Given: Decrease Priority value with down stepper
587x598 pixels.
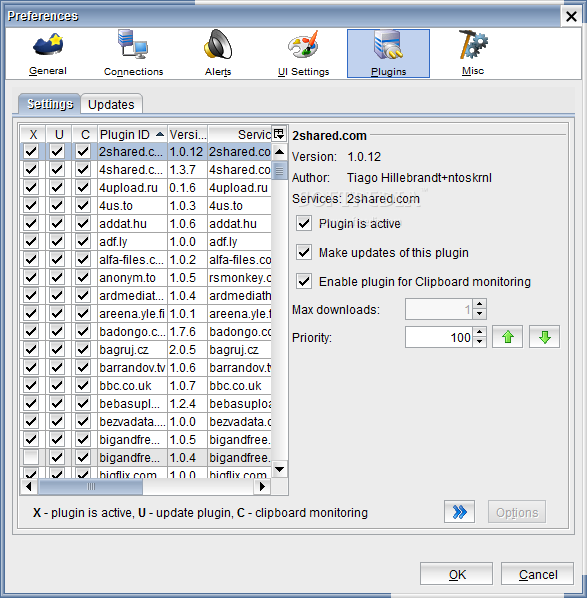Looking at the screenshot, I should [479, 342].
